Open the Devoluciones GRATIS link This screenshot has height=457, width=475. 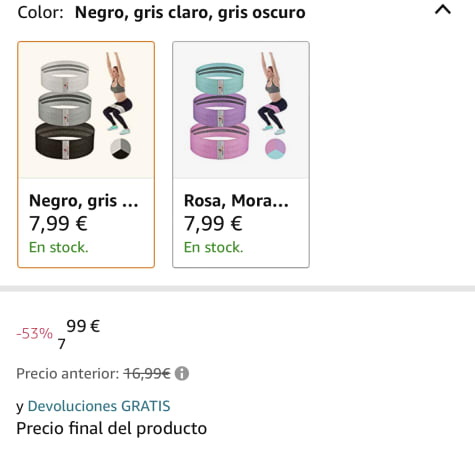pos(99,406)
